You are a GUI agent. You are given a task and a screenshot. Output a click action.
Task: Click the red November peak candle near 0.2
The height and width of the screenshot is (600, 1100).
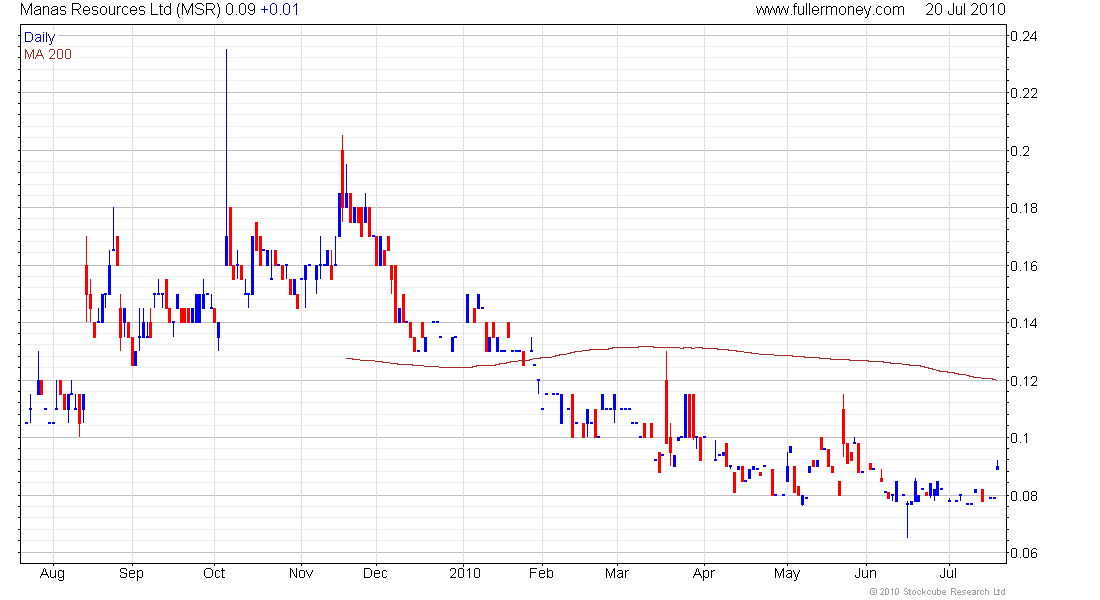342,178
